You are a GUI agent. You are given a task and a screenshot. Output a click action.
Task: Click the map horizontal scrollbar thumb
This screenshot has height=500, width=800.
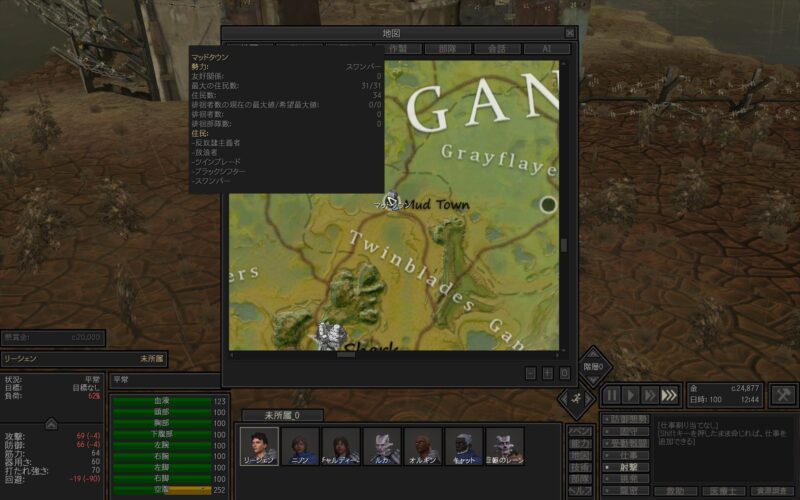point(346,355)
